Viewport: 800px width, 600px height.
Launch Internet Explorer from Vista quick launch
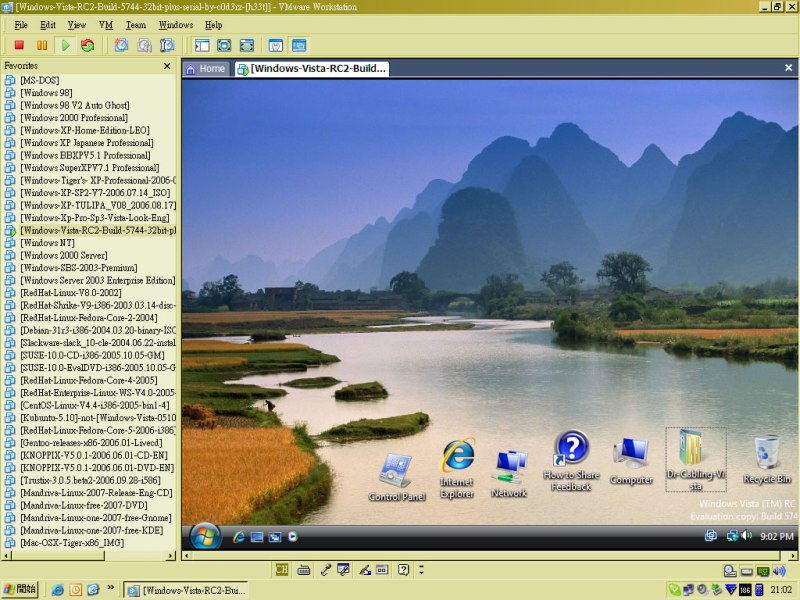pos(238,537)
